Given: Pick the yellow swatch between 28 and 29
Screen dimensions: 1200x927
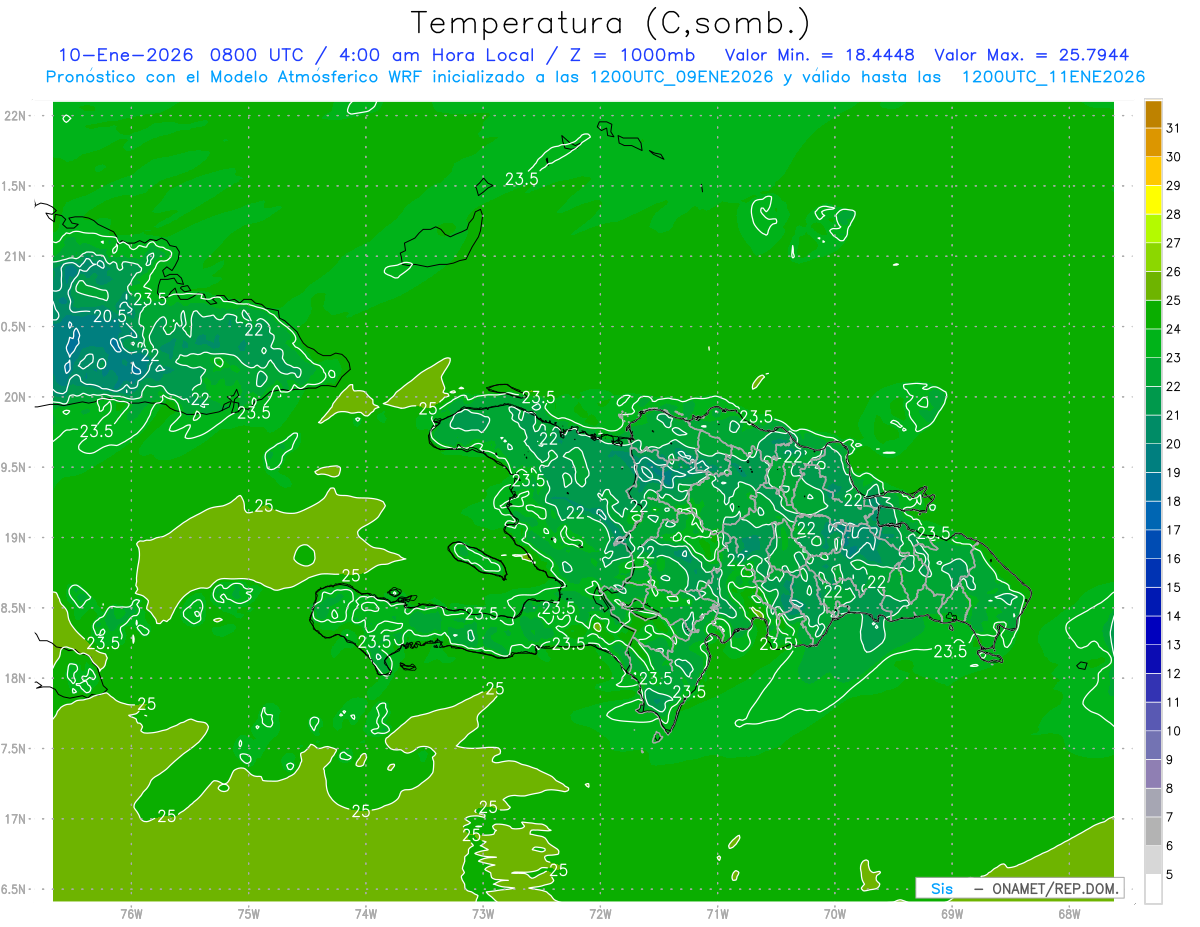Looking at the screenshot, I should (1153, 200).
